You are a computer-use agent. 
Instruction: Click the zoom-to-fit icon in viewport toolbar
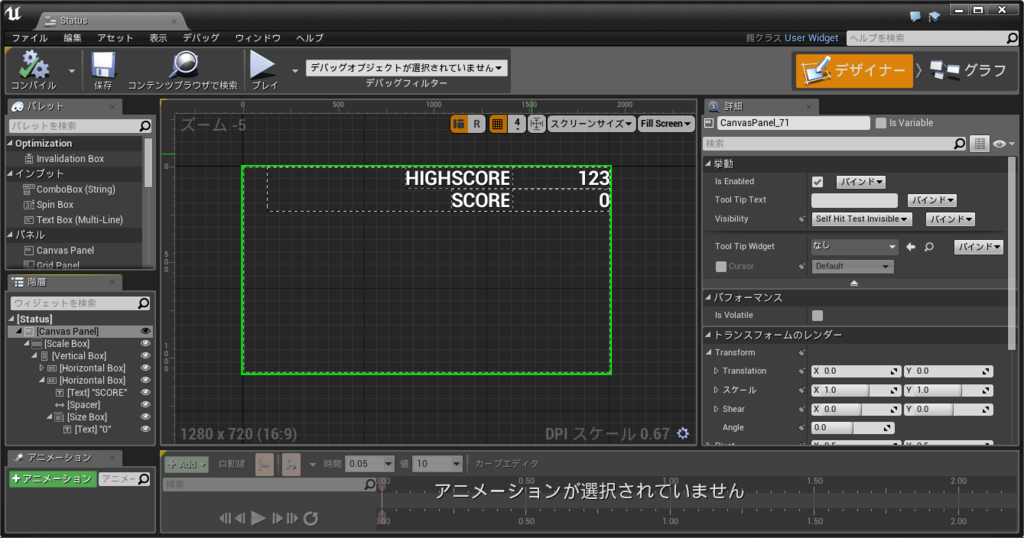point(536,123)
